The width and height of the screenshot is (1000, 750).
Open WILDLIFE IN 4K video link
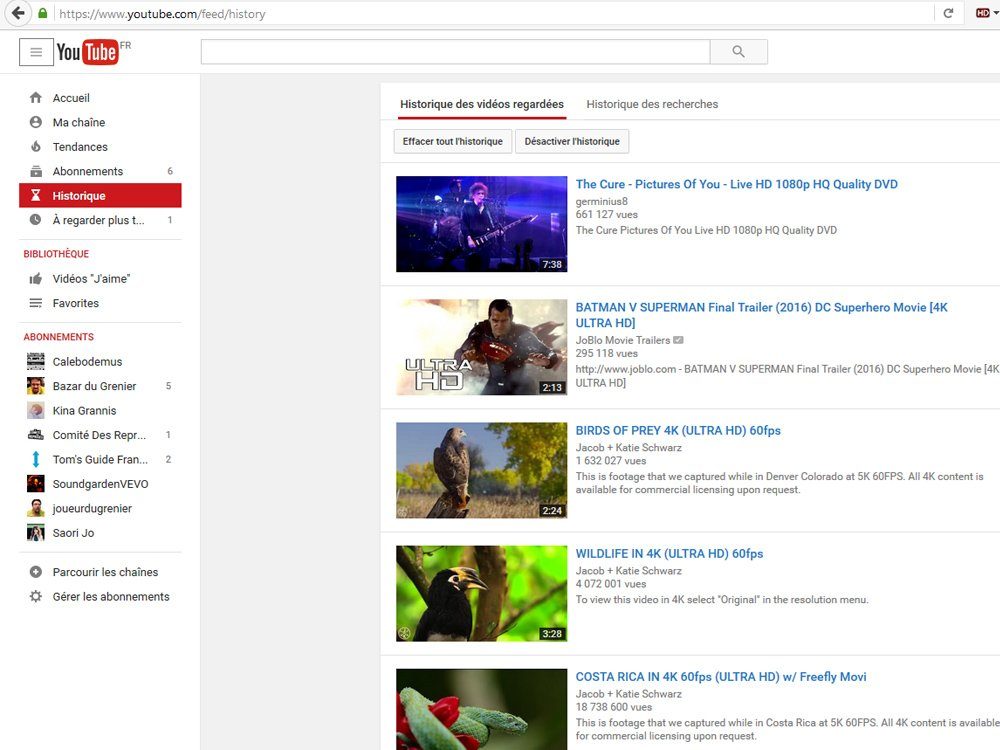669,554
